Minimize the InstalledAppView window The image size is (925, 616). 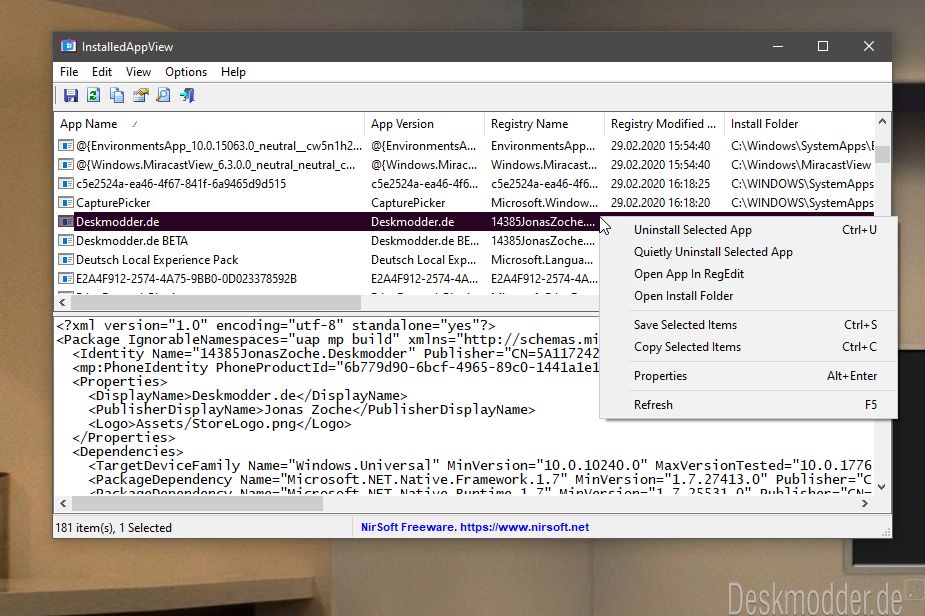tap(778, 46)
